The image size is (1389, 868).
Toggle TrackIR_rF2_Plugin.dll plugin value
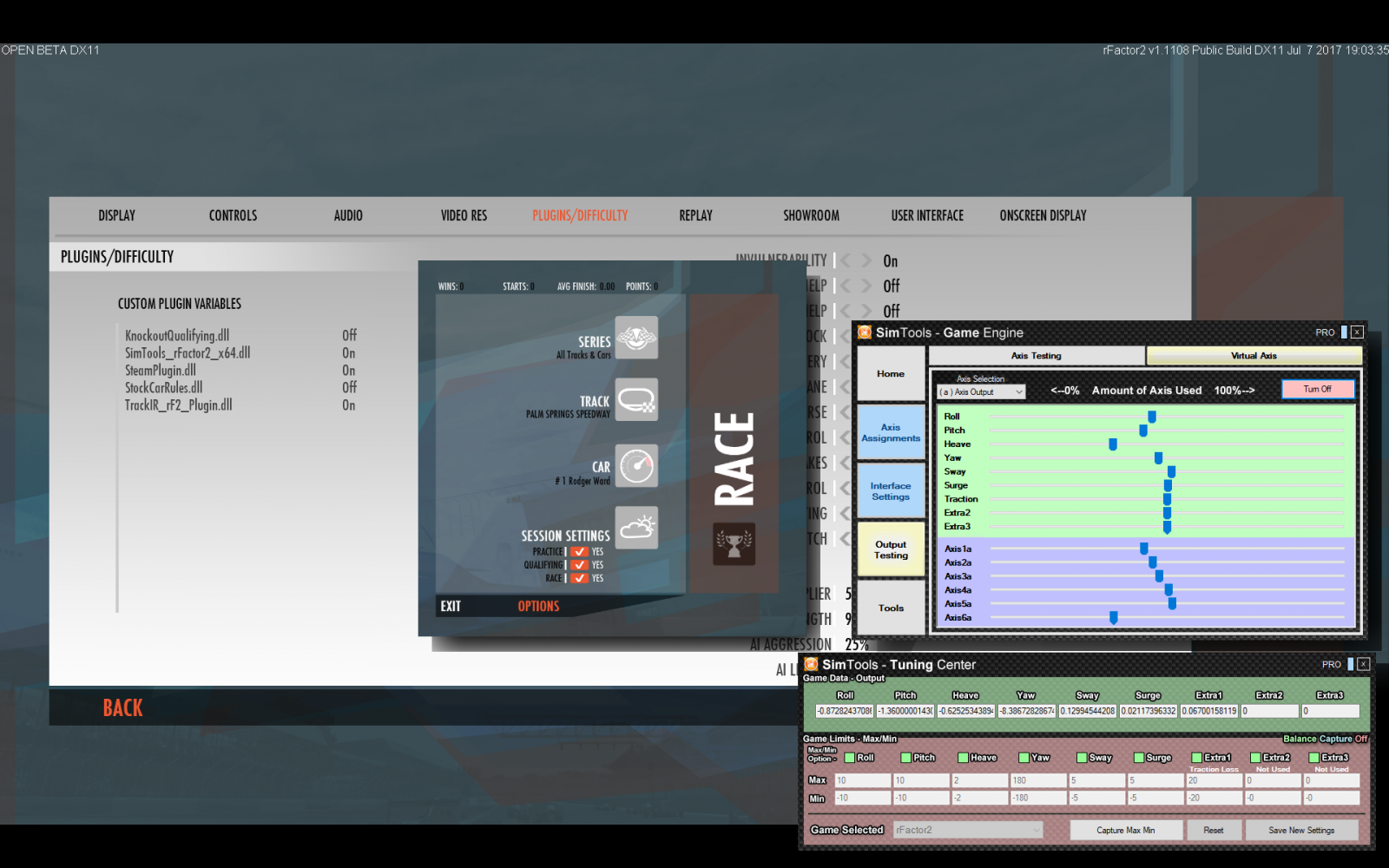[348, 405]
